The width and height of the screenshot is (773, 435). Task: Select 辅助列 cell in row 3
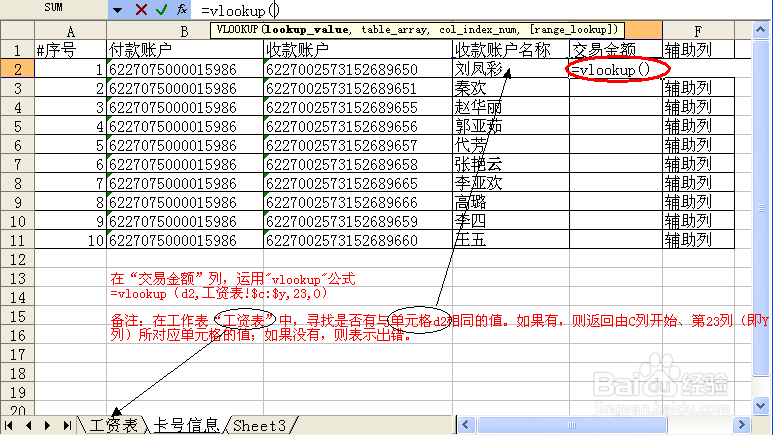(698, 88)
